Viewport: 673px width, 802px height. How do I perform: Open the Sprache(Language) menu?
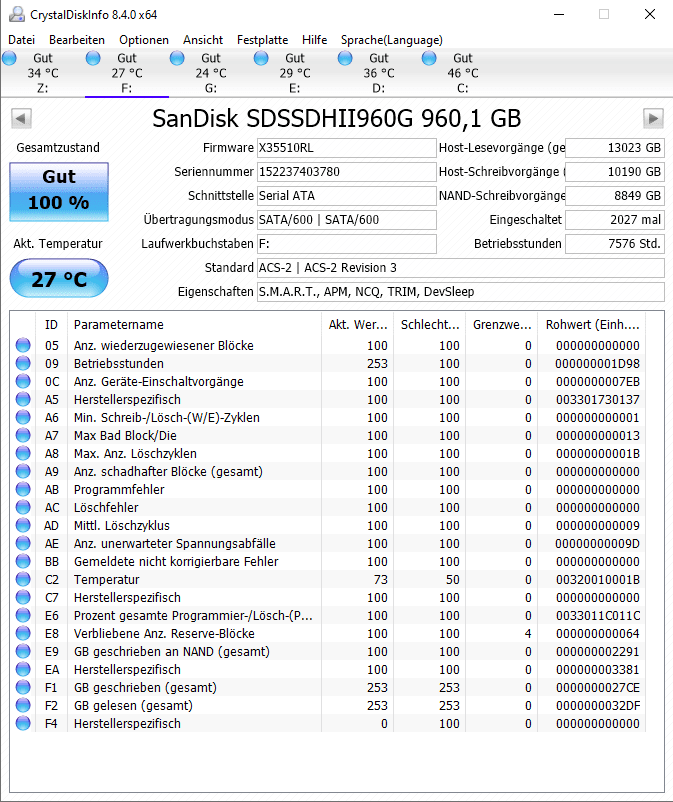pyautogui.click(x=391, y=40)
